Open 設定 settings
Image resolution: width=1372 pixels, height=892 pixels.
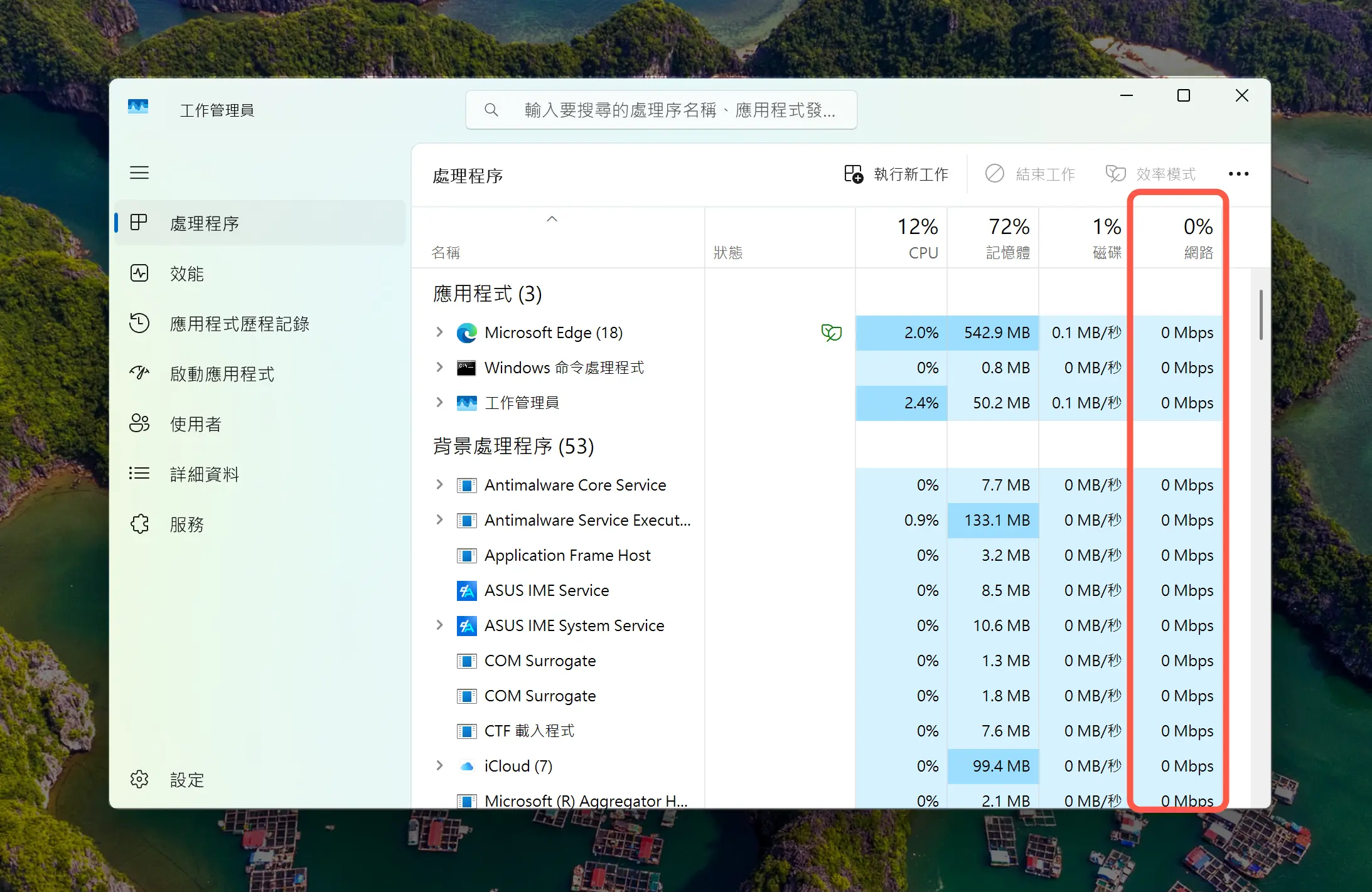[x=260, y=780]
